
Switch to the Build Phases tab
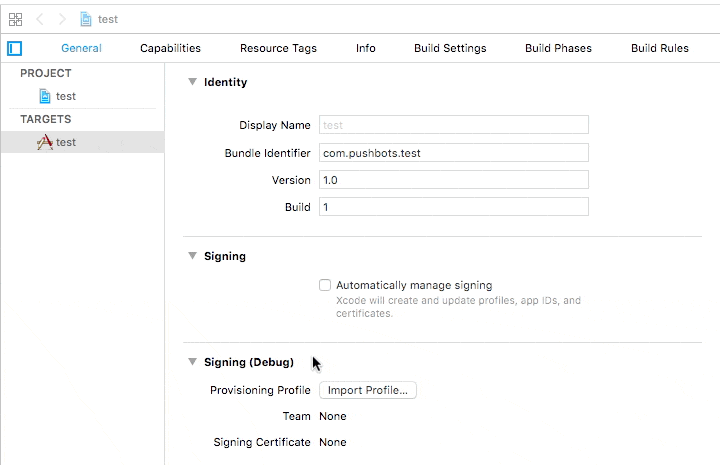pos(558,48)
